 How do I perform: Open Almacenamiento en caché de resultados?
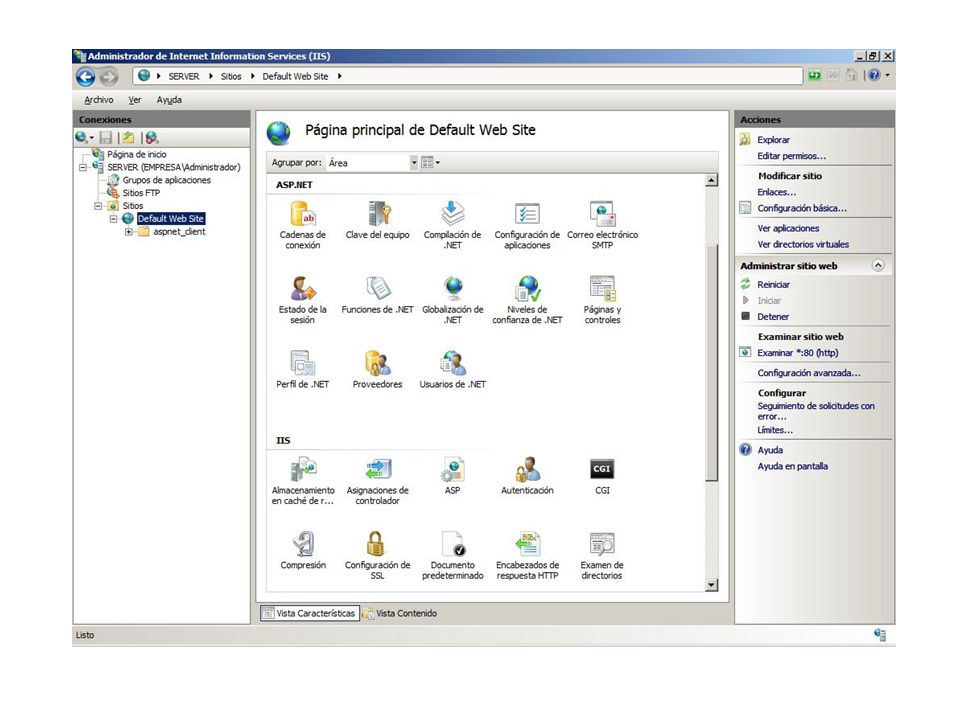(x=302, y=481)
